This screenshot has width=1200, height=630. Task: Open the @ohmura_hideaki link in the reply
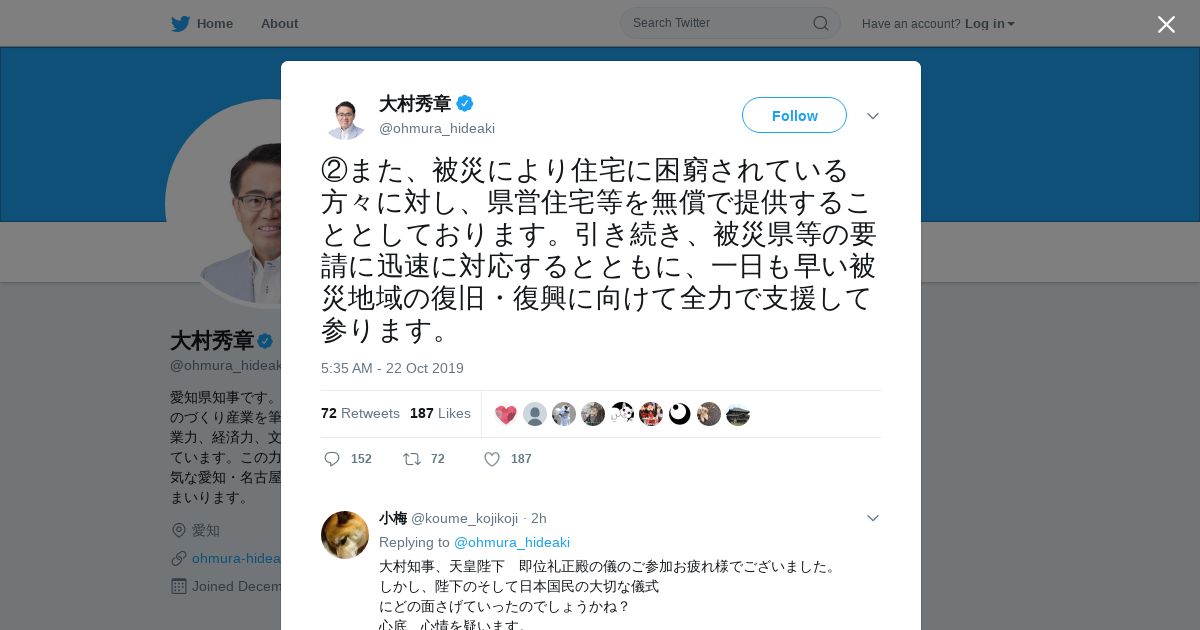point(512,542)
